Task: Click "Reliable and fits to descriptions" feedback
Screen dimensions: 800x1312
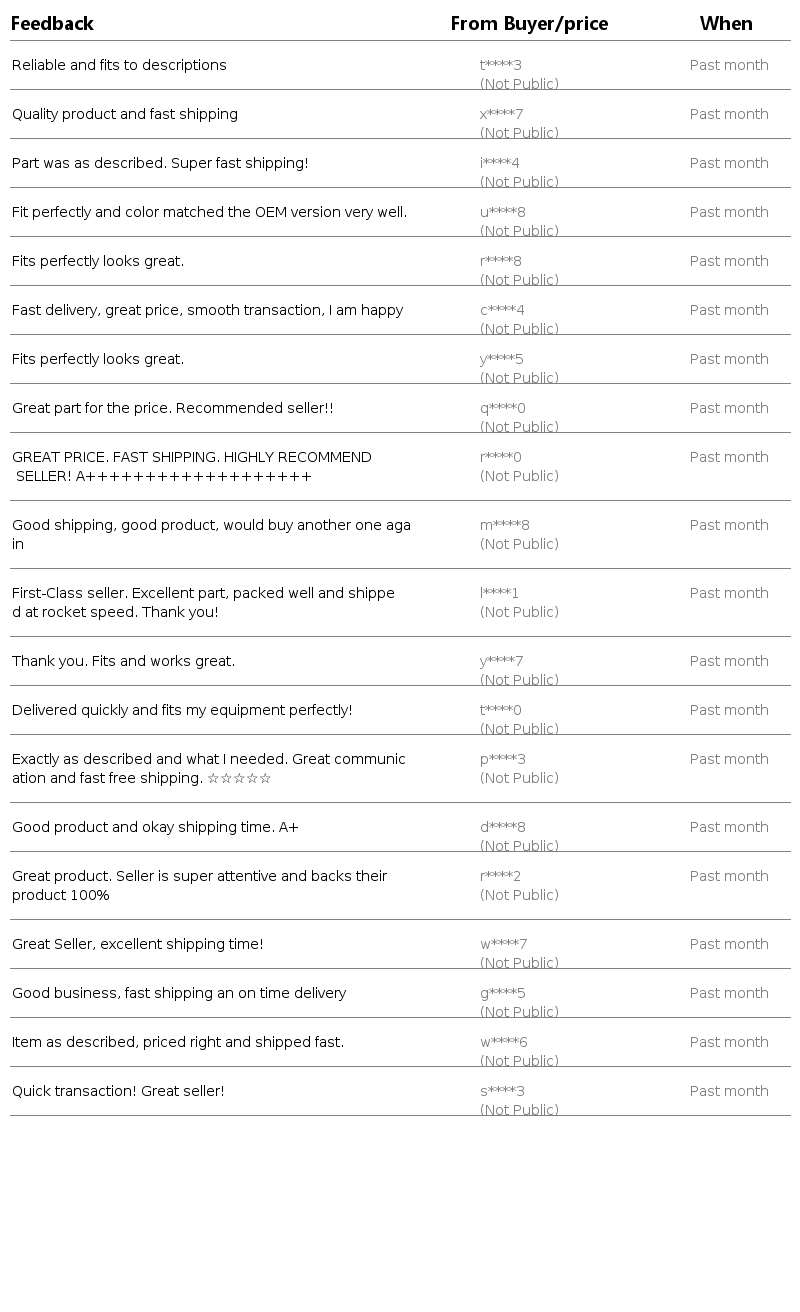Action: point(119,65)
